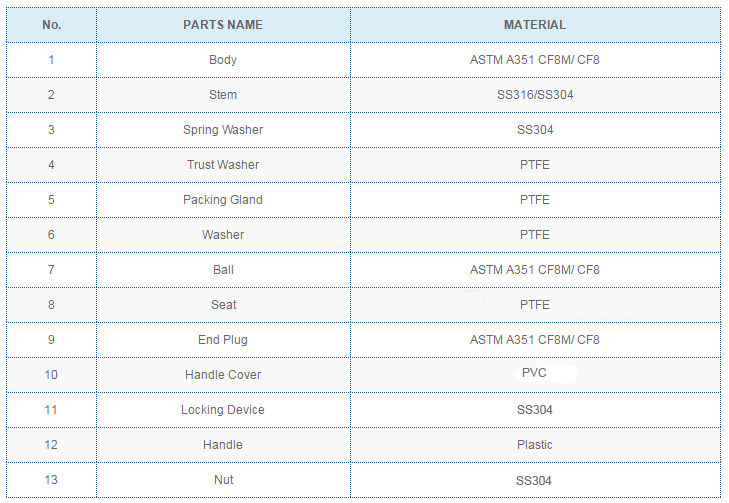Screen dimensions: 729x503
Task: Click row number 7 cell
Action: [52, 270]
